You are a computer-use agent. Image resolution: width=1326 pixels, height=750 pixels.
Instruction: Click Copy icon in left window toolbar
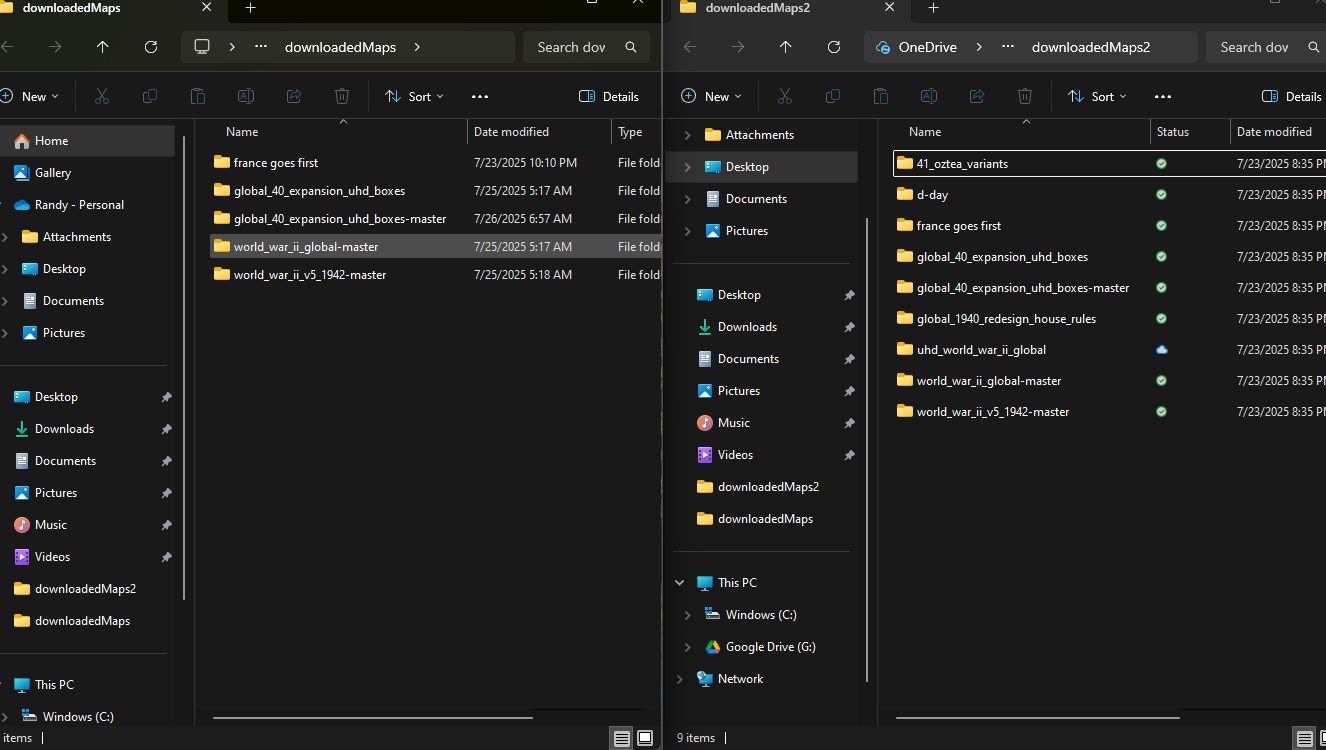(150, 97)
